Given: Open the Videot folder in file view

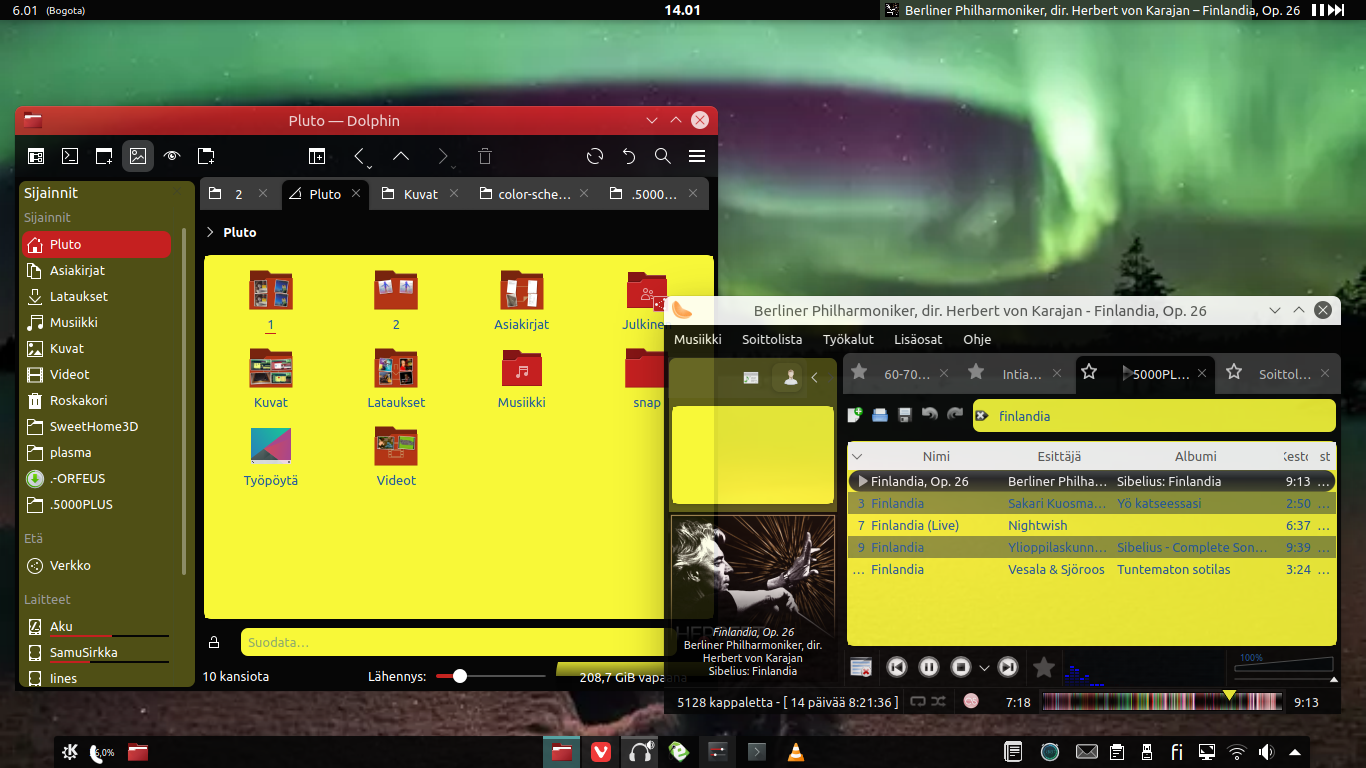Looking at the screenshot, I should click(x=396, y=446).
